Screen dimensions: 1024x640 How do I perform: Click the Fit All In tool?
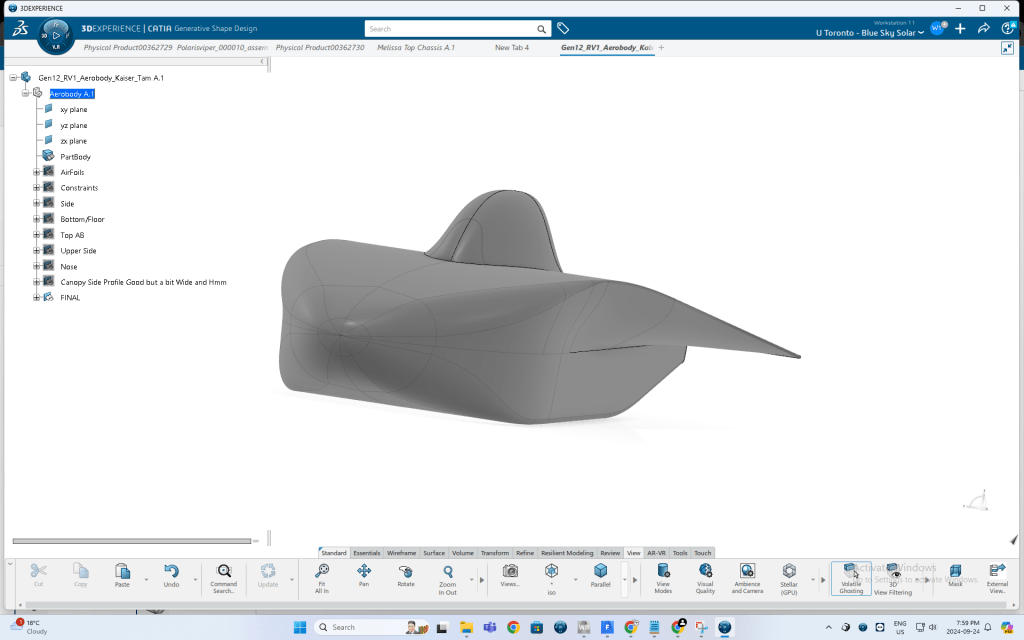coord(321,573)
